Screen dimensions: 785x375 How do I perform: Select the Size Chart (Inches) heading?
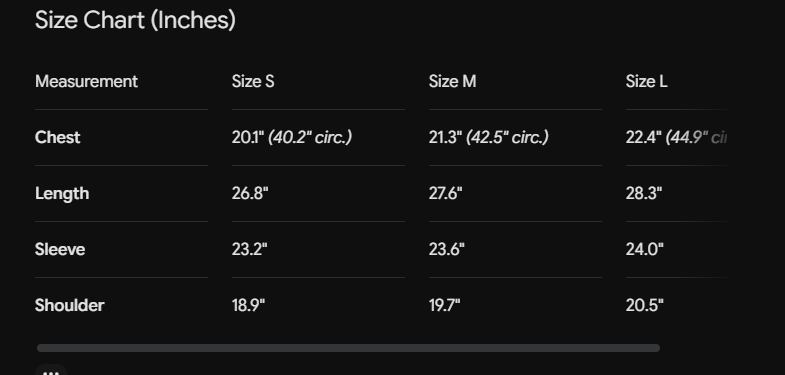135,21
